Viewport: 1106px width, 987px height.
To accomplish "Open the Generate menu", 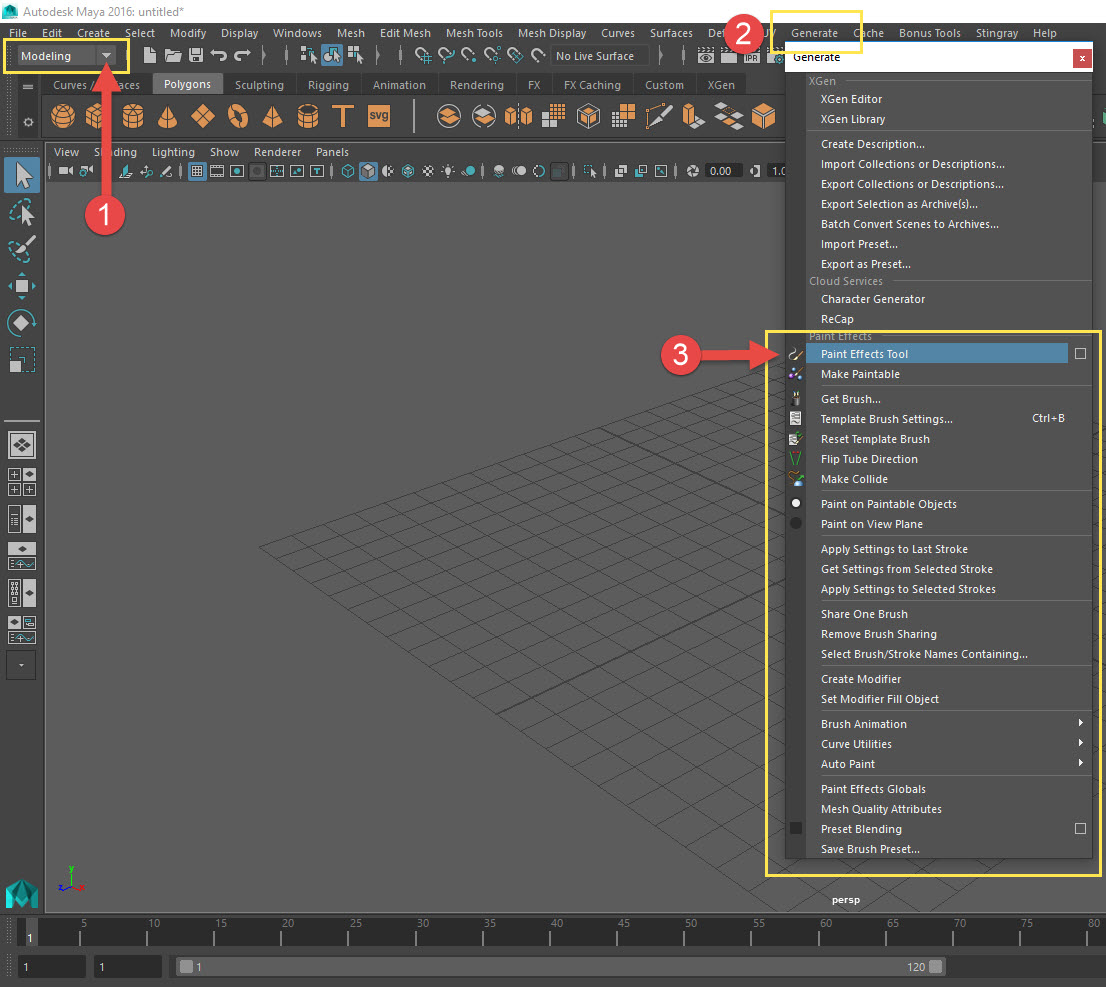I will pyautogui.click(x=816, y=32).
